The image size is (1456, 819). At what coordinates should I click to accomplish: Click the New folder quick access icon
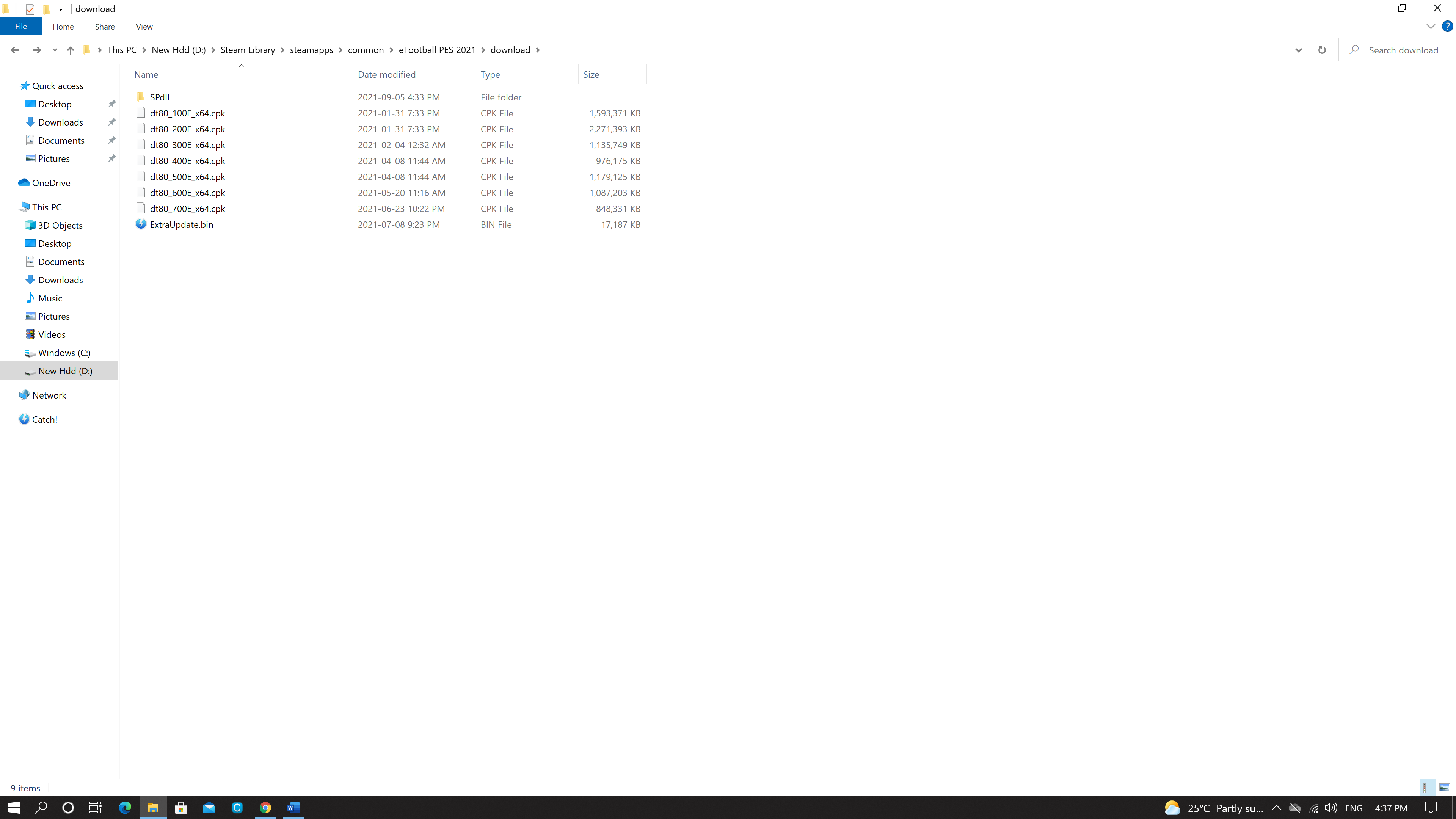pos(46,9)
